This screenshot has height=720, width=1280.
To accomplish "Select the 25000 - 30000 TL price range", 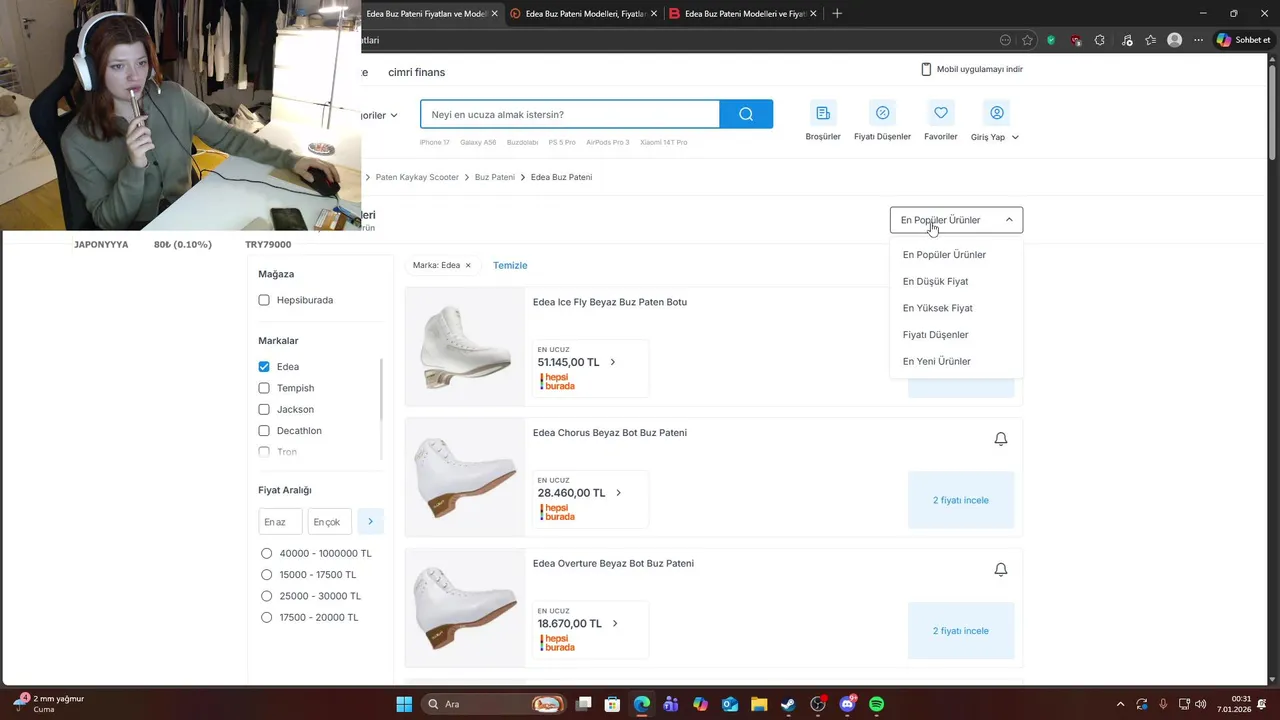I will point(266,596).
